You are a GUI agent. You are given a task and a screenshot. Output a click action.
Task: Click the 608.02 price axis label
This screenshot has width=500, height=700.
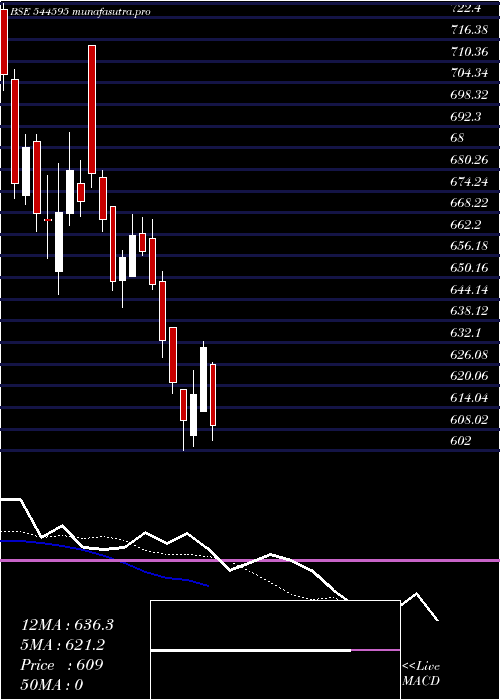click(470, 420)
